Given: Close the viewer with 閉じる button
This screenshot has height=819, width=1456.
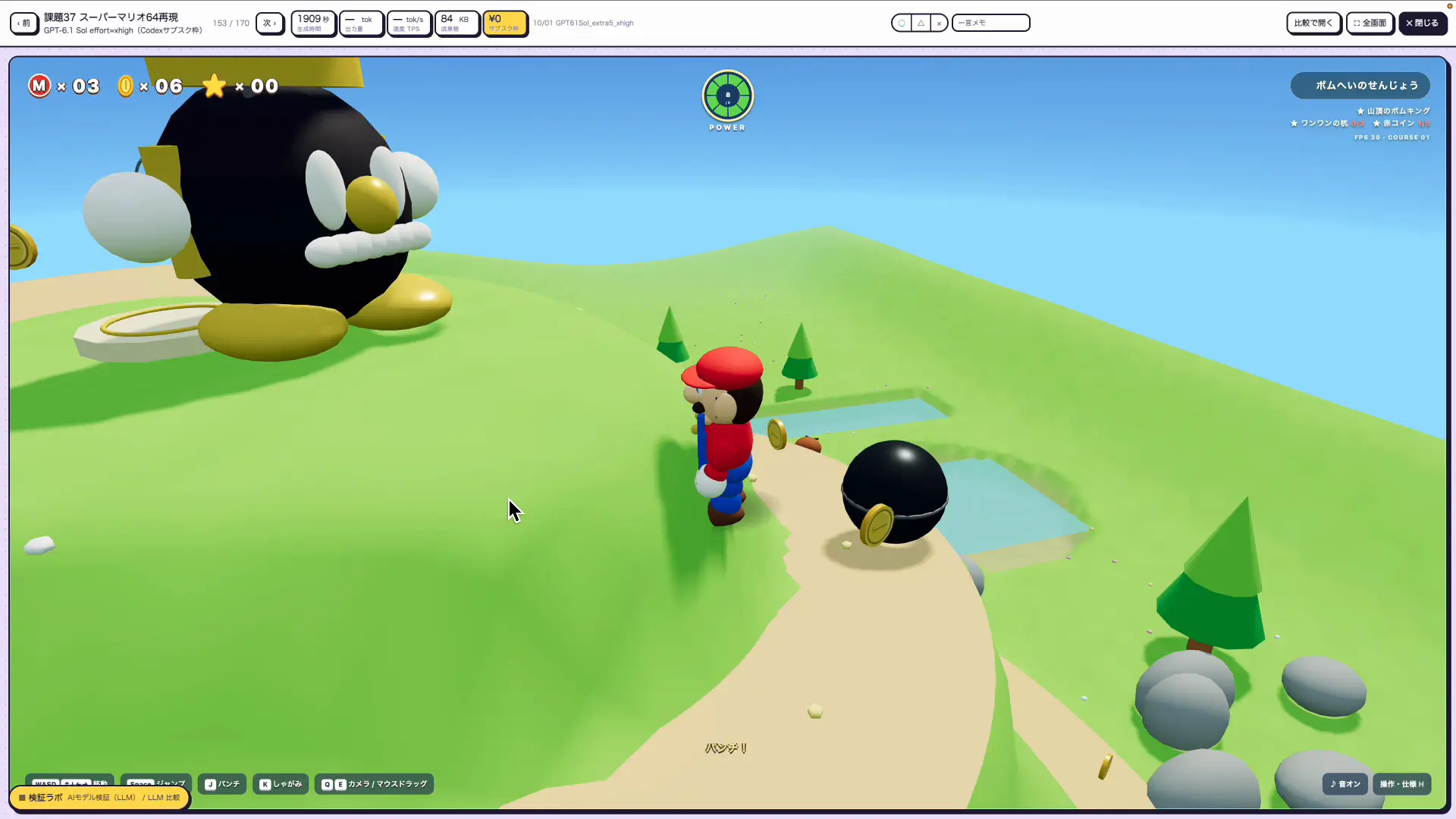Looking at the screenshot, I should pyautogui.click(x=1423, y=23).
